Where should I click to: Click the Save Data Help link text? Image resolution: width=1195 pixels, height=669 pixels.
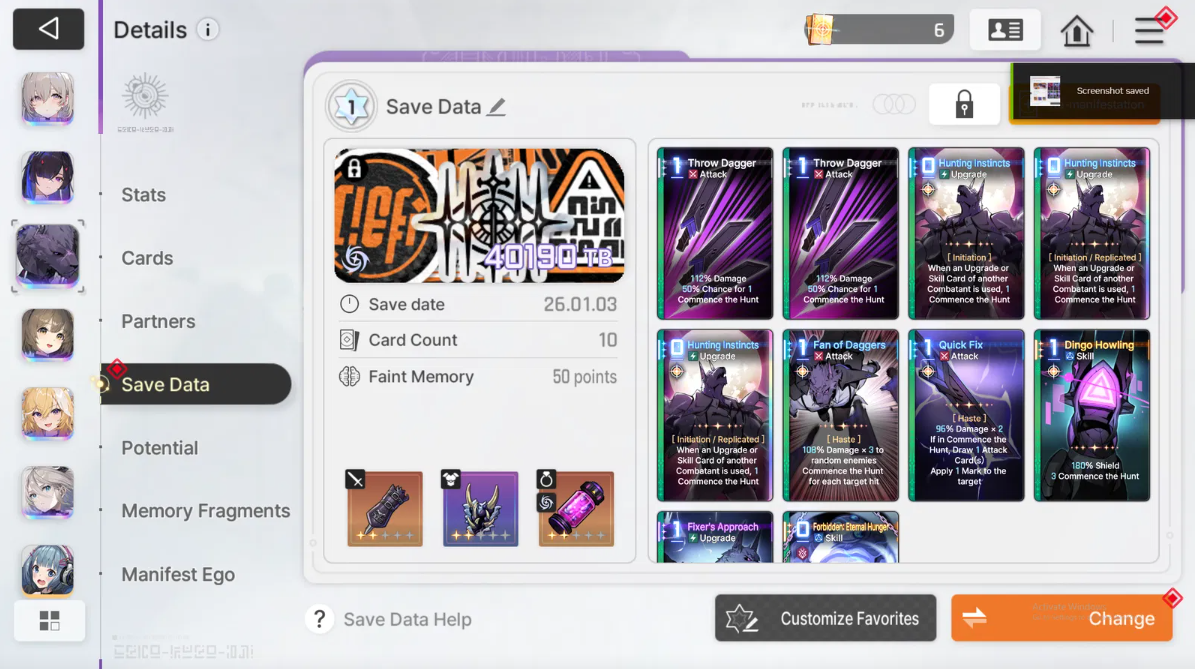click(408, 619)
